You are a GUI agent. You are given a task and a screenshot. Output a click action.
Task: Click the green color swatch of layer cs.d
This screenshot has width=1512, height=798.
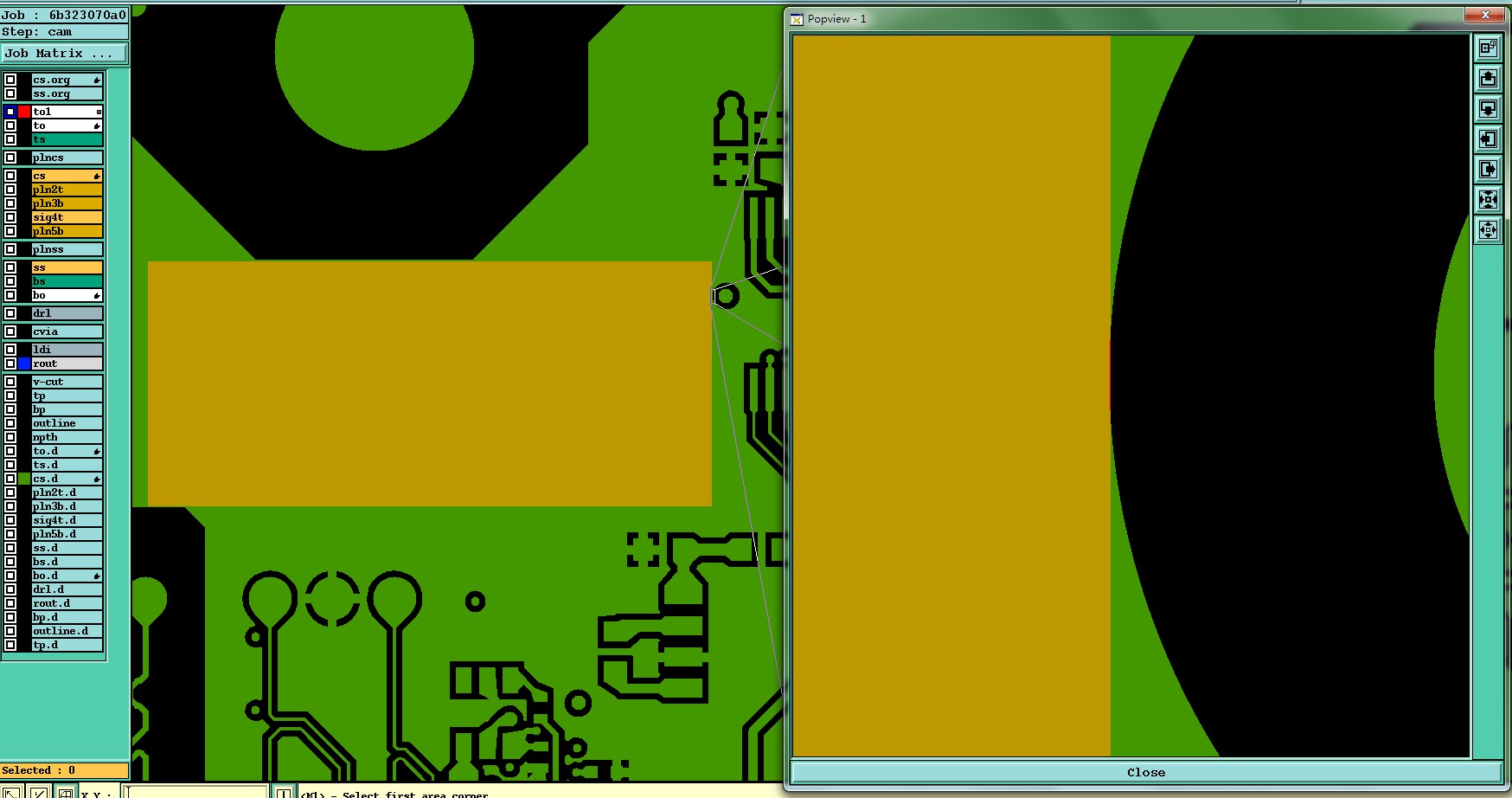(x=24, y=479)
